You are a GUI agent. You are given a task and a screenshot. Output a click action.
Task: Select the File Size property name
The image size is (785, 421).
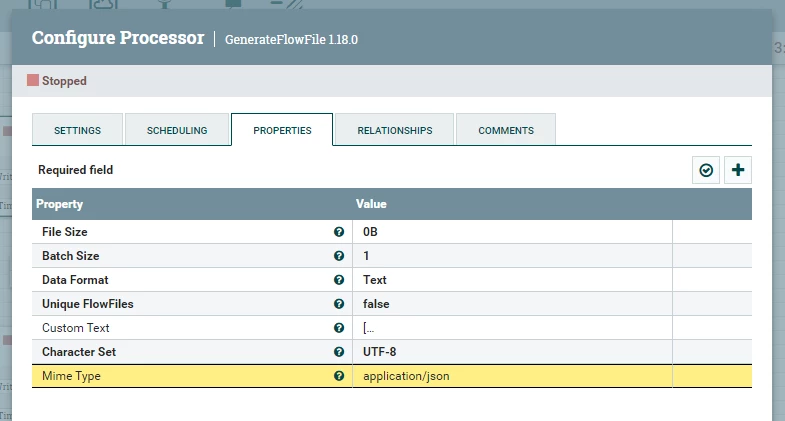(65, 232)
